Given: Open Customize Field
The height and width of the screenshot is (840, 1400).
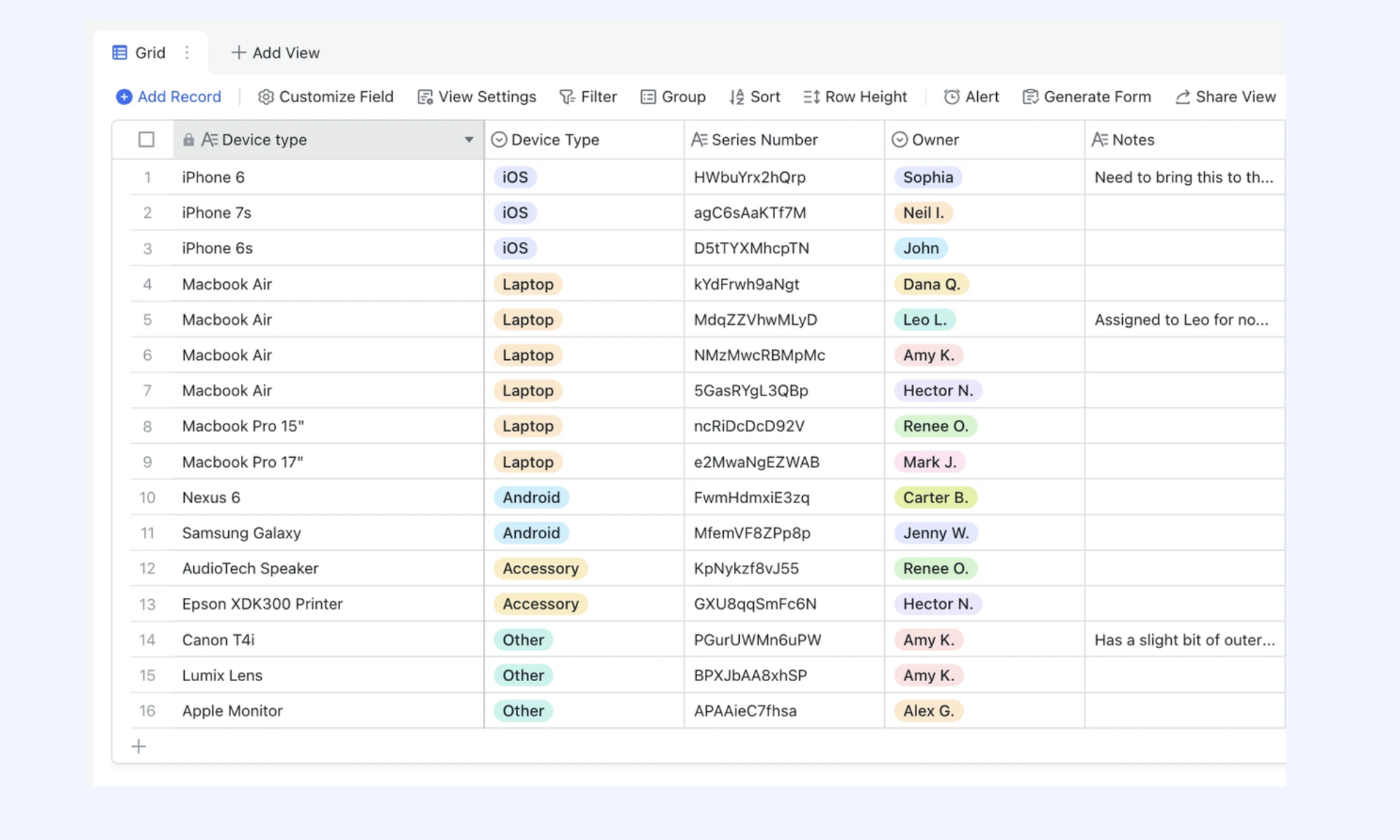Looking at the screenshot, I should pyautogui.click(x=325, y=97).
